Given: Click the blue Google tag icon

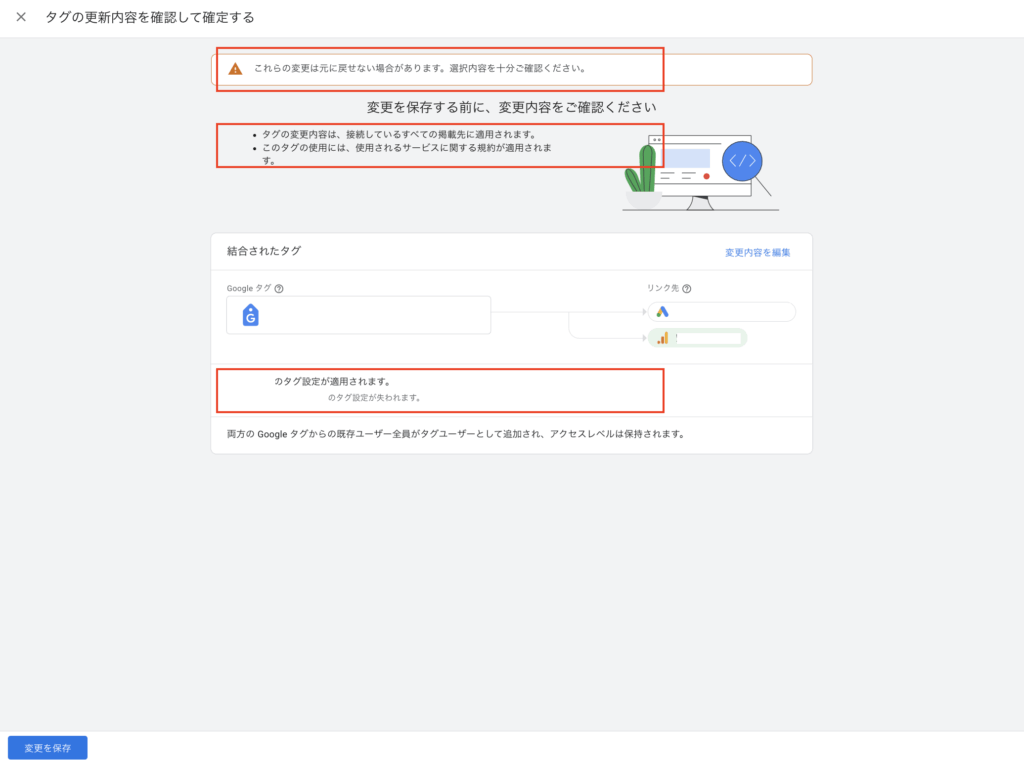Looking at the screenshot, I should point(251,315).
